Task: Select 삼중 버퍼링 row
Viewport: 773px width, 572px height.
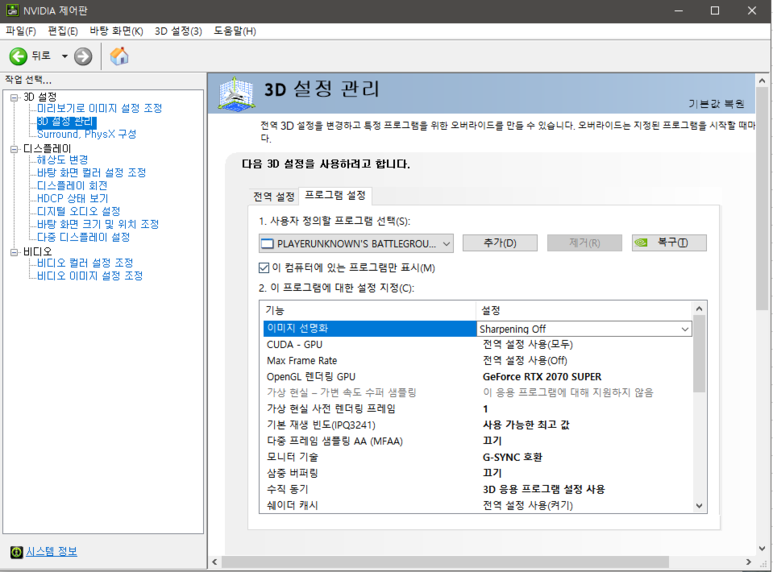Action: 478,473
